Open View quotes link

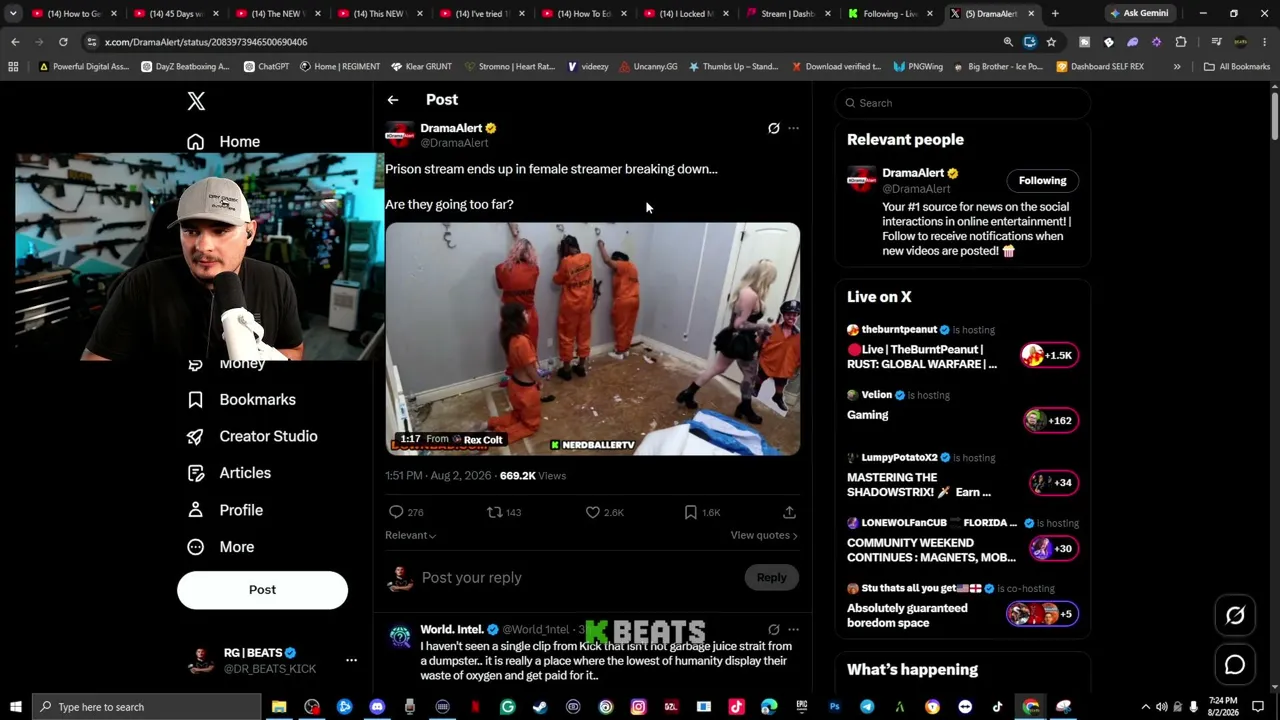point(764,535)
